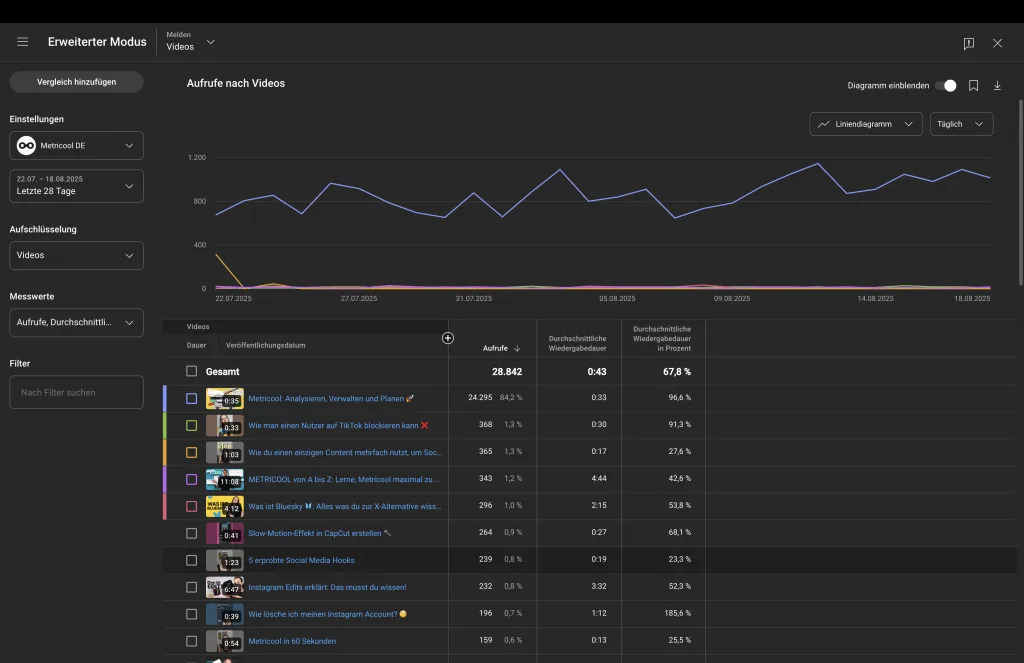
Task: Open the Letzte 28 Tage date dropdown
Action: click(x=76, y=186)
